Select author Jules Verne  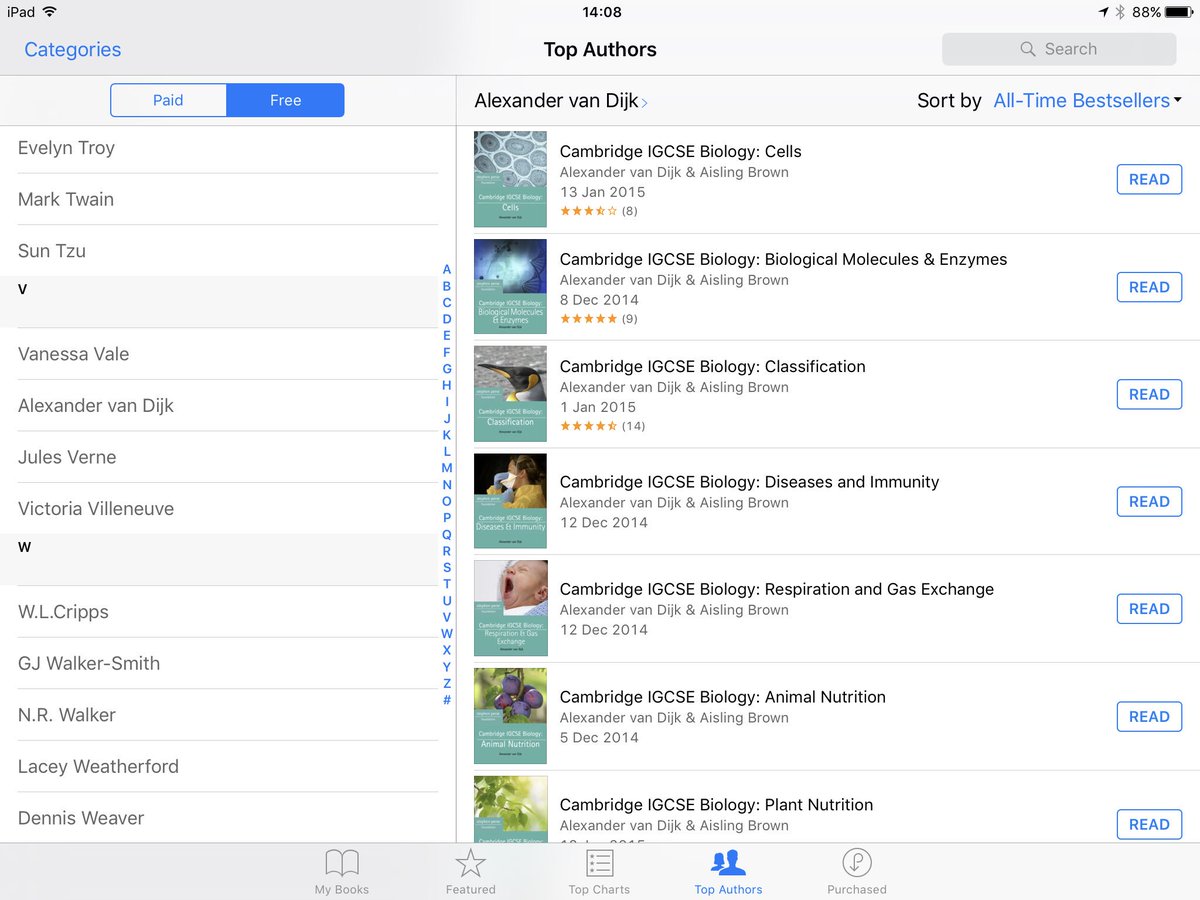click(228, 457)
